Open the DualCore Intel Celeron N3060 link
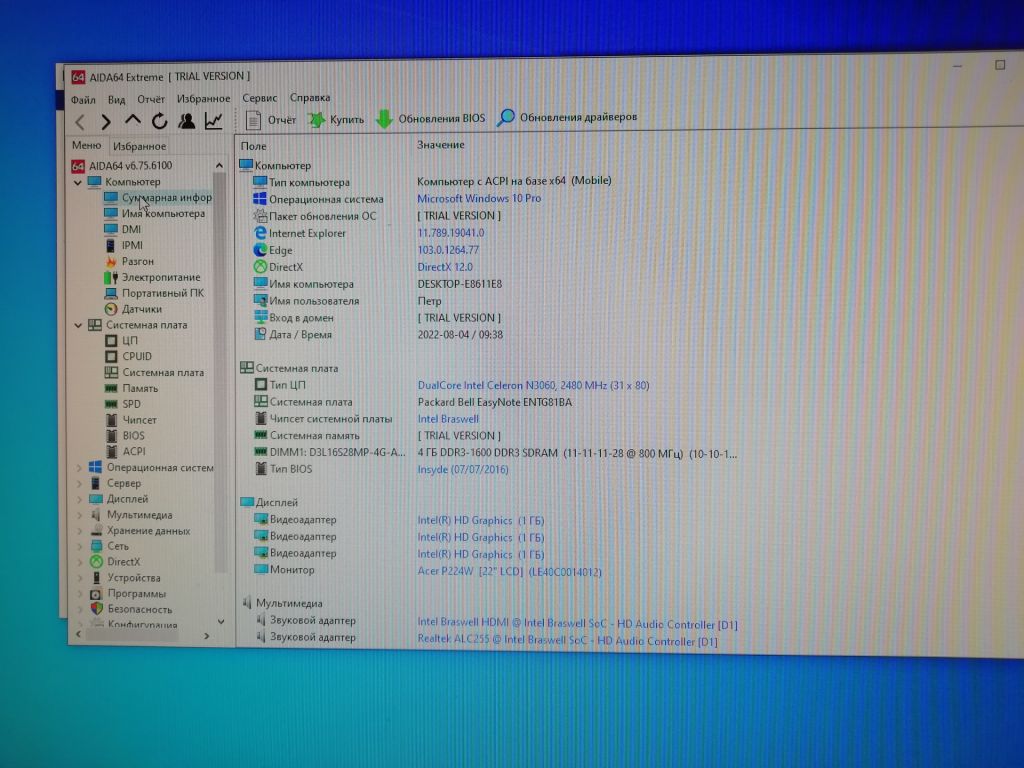This screenshot has height=768, width=1024. pos(533,385)
